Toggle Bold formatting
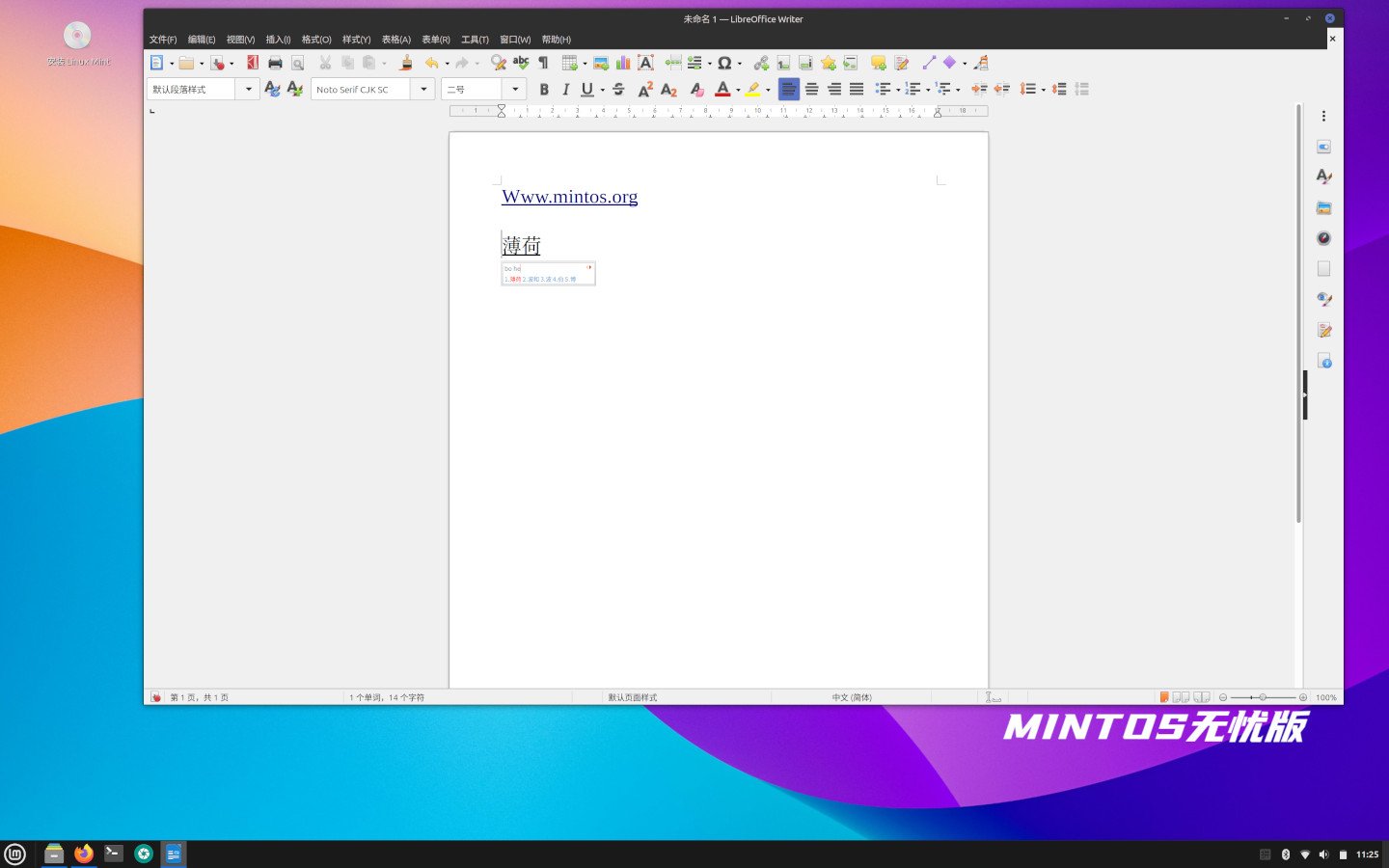1389x868 pixels. (544, 89)
